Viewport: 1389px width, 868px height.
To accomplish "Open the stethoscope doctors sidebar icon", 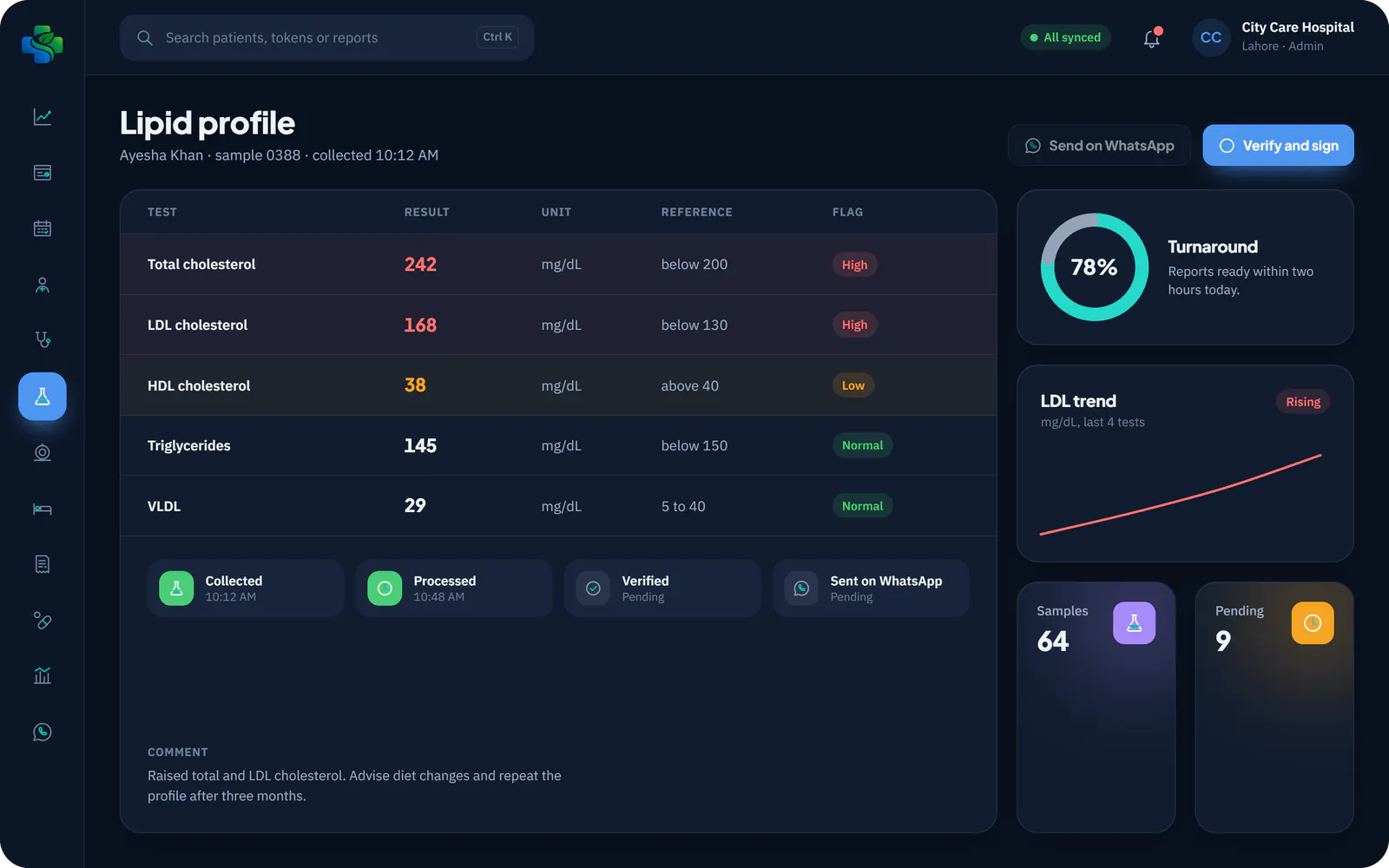I will click(43, 340).
